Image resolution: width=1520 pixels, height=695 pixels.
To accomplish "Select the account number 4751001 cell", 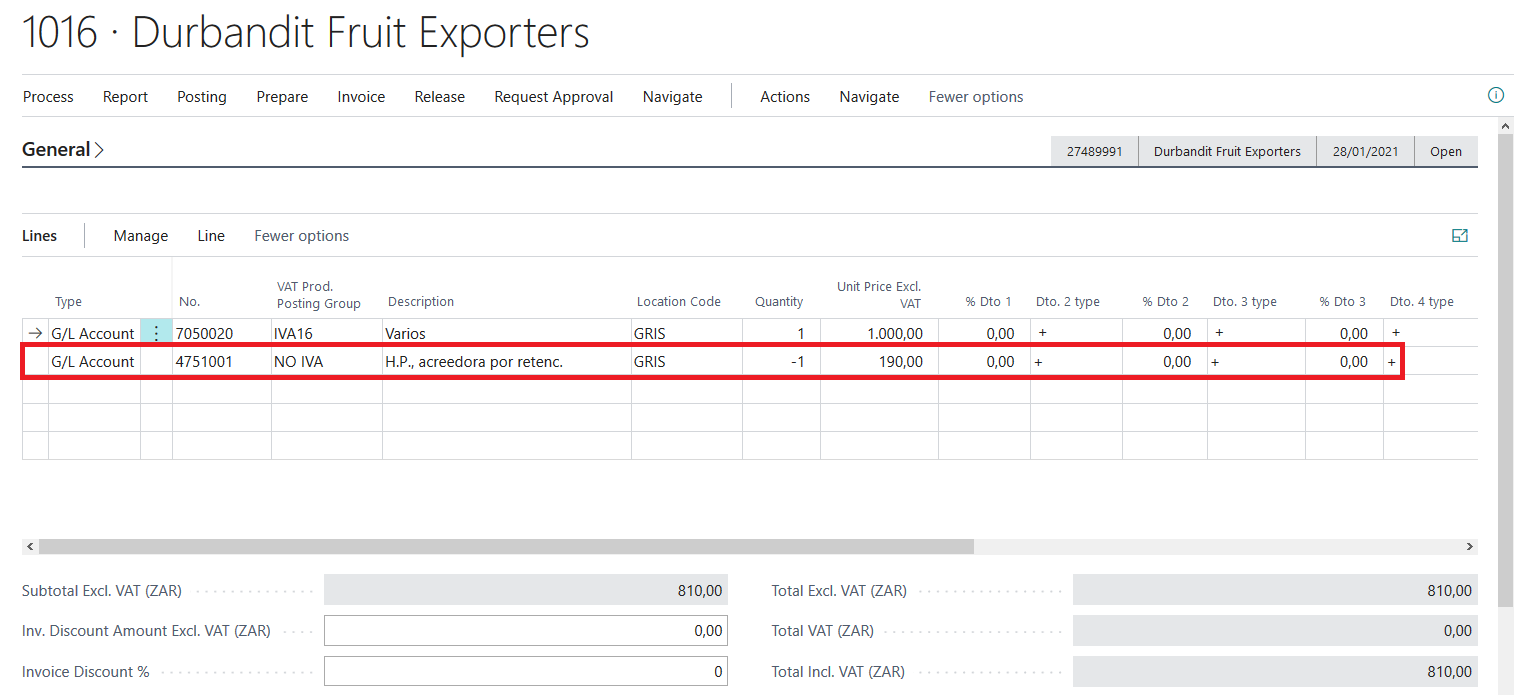I will [220, 362].
